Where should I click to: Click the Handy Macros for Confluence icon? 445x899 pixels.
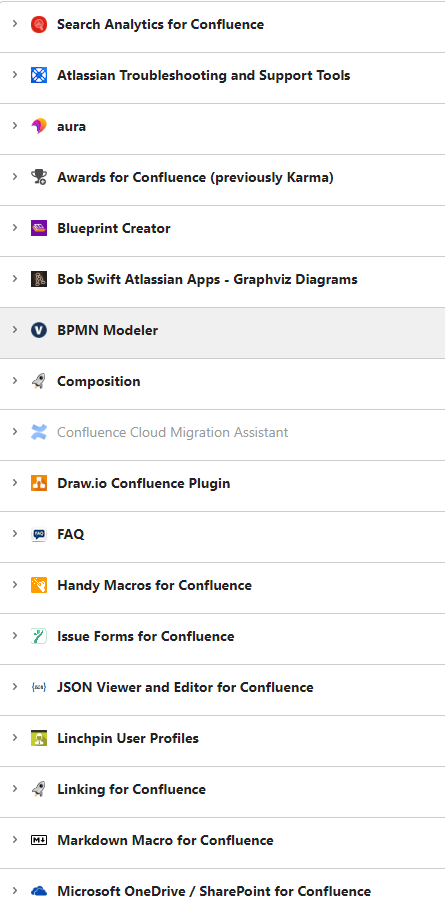[x=38, y=585]
